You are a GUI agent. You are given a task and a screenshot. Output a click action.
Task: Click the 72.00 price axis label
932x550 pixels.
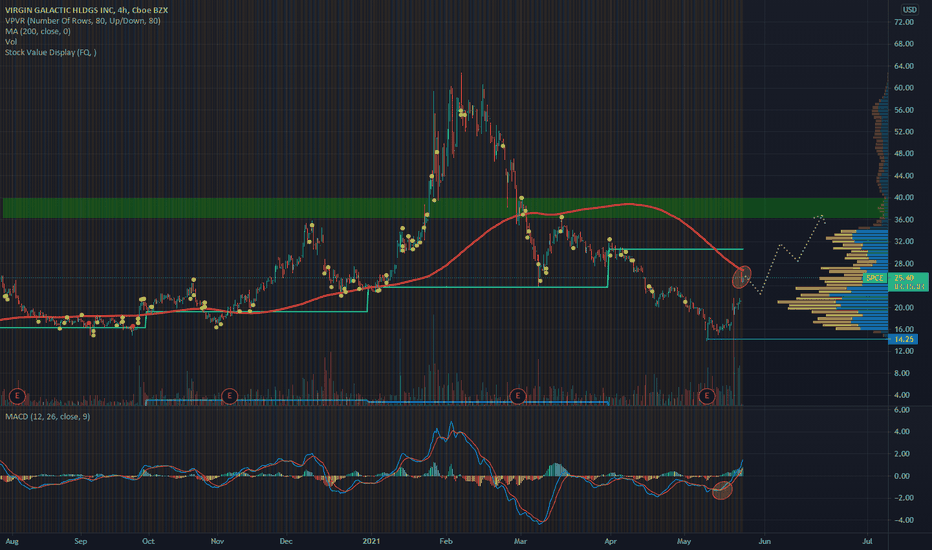click(x=903, y=22)
